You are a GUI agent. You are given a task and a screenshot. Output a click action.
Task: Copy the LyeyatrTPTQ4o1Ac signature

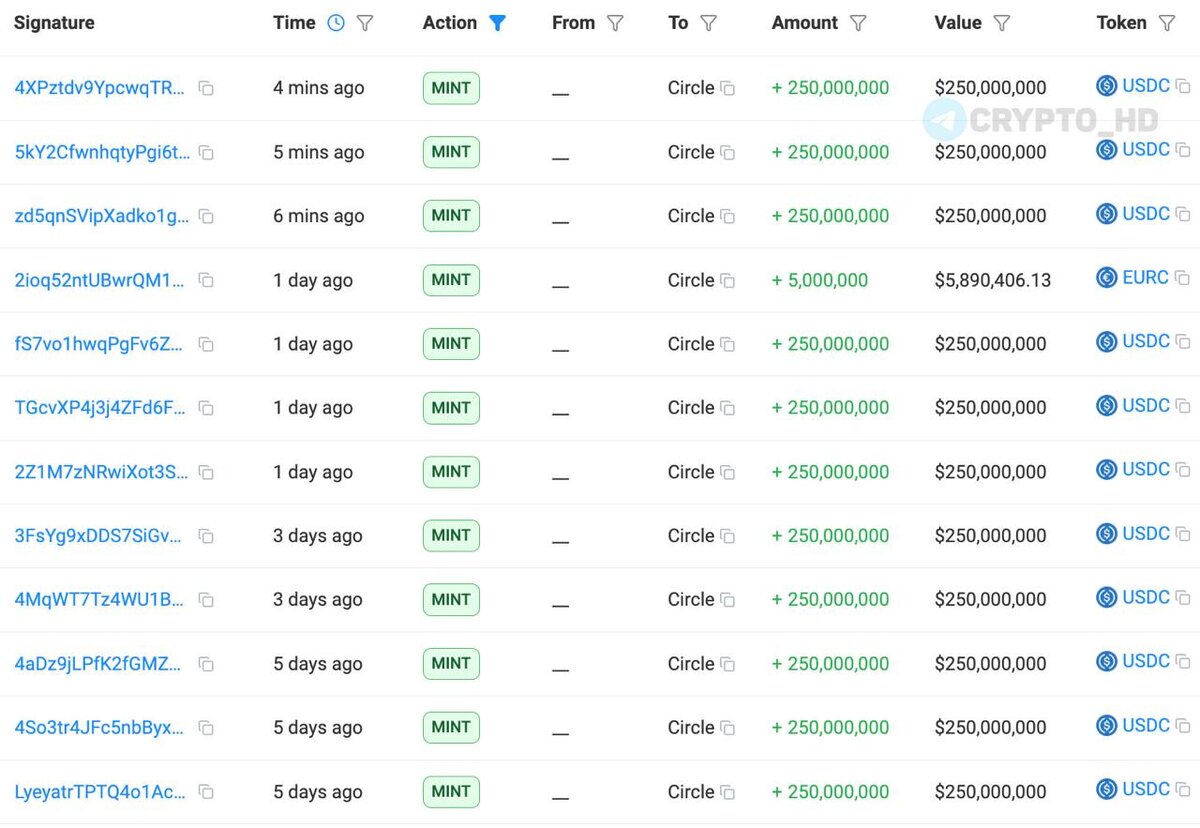[206, 792]
